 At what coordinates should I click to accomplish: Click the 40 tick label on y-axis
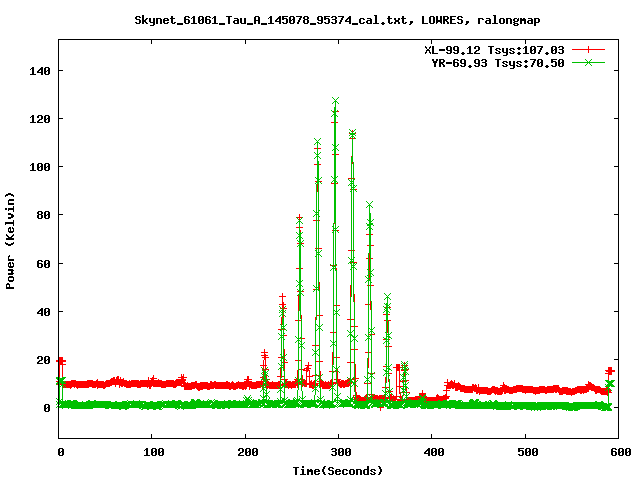click(x=43, y=311)
